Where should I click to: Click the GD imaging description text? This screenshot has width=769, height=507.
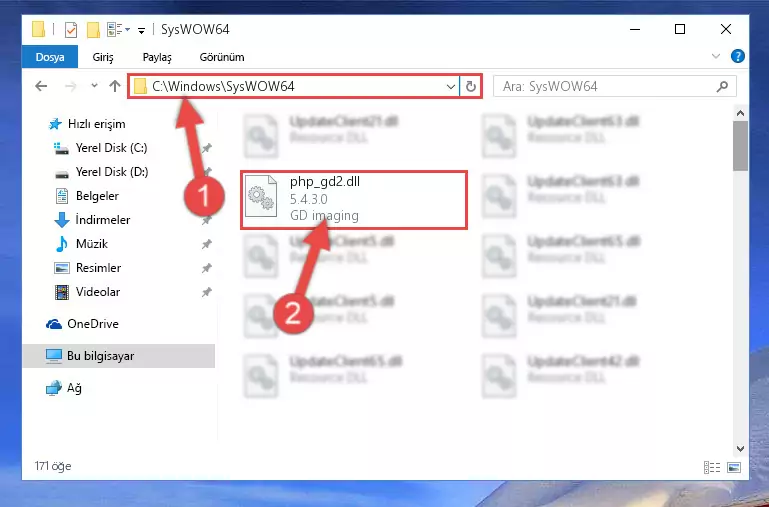point(324,215)
